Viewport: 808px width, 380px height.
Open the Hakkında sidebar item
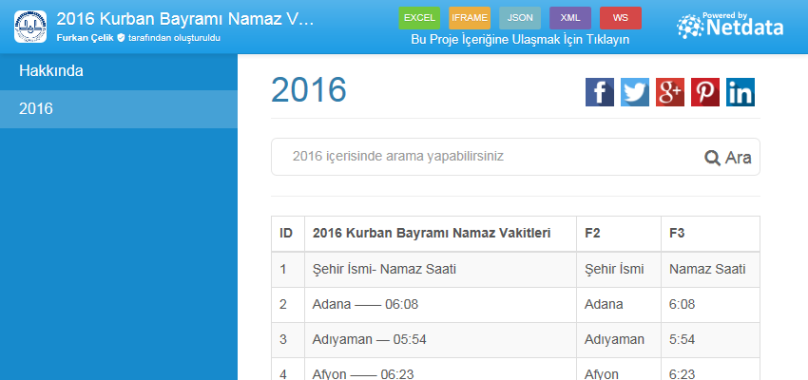[119, 72]
